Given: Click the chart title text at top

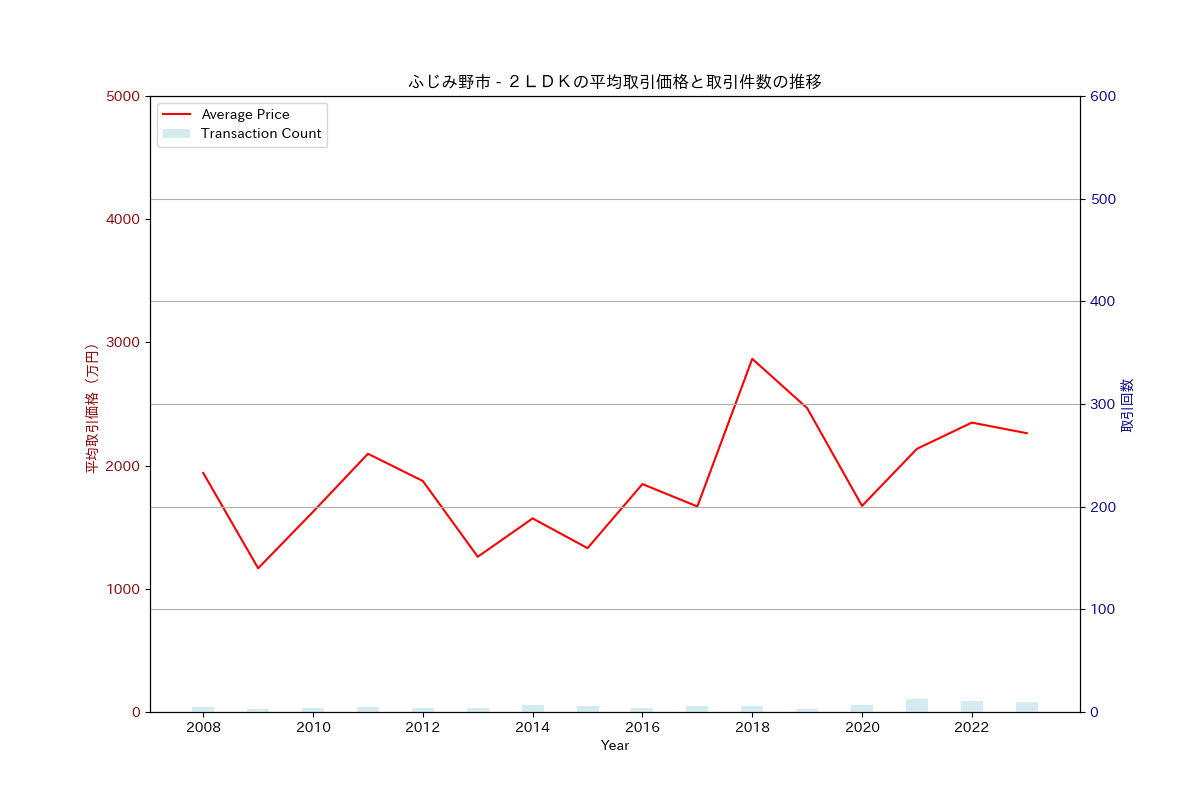Looking at the screenshot, I should click(x=615, y=82).
